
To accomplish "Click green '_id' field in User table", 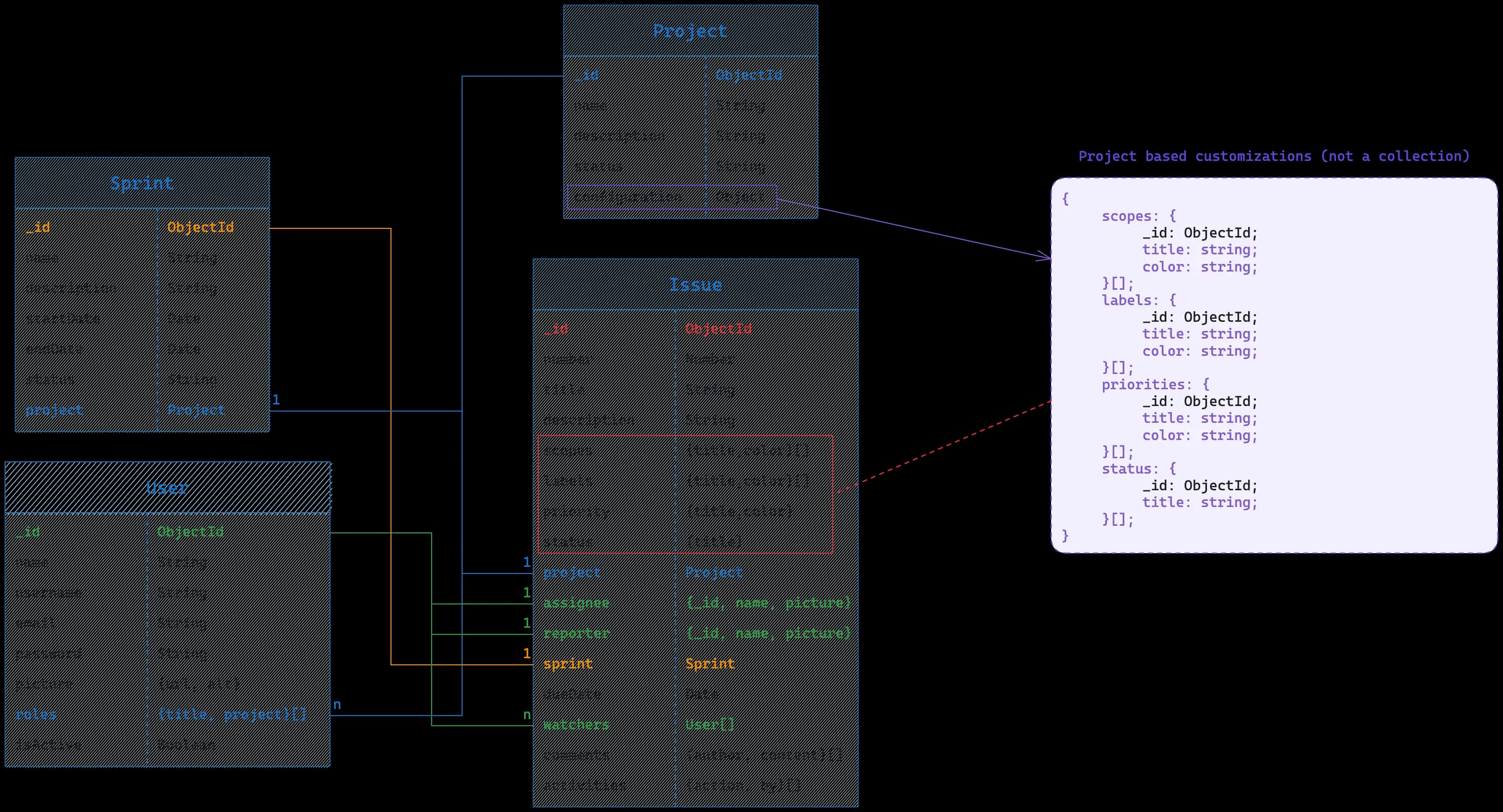I will tap(28, 532).
